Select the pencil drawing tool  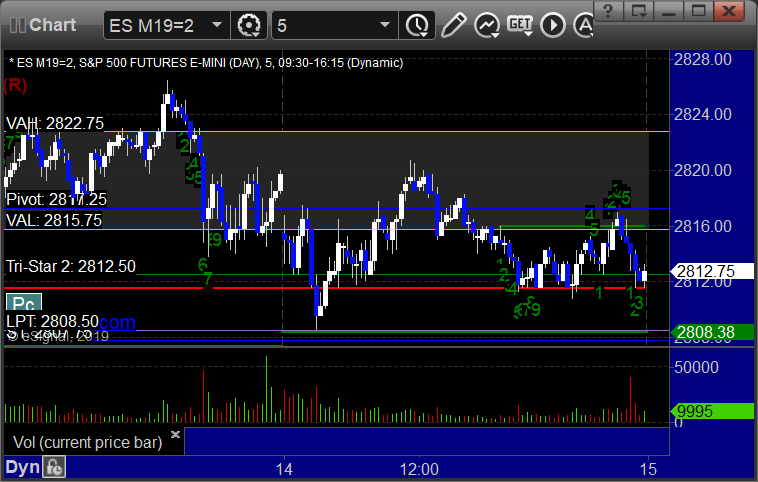(453, 24)
